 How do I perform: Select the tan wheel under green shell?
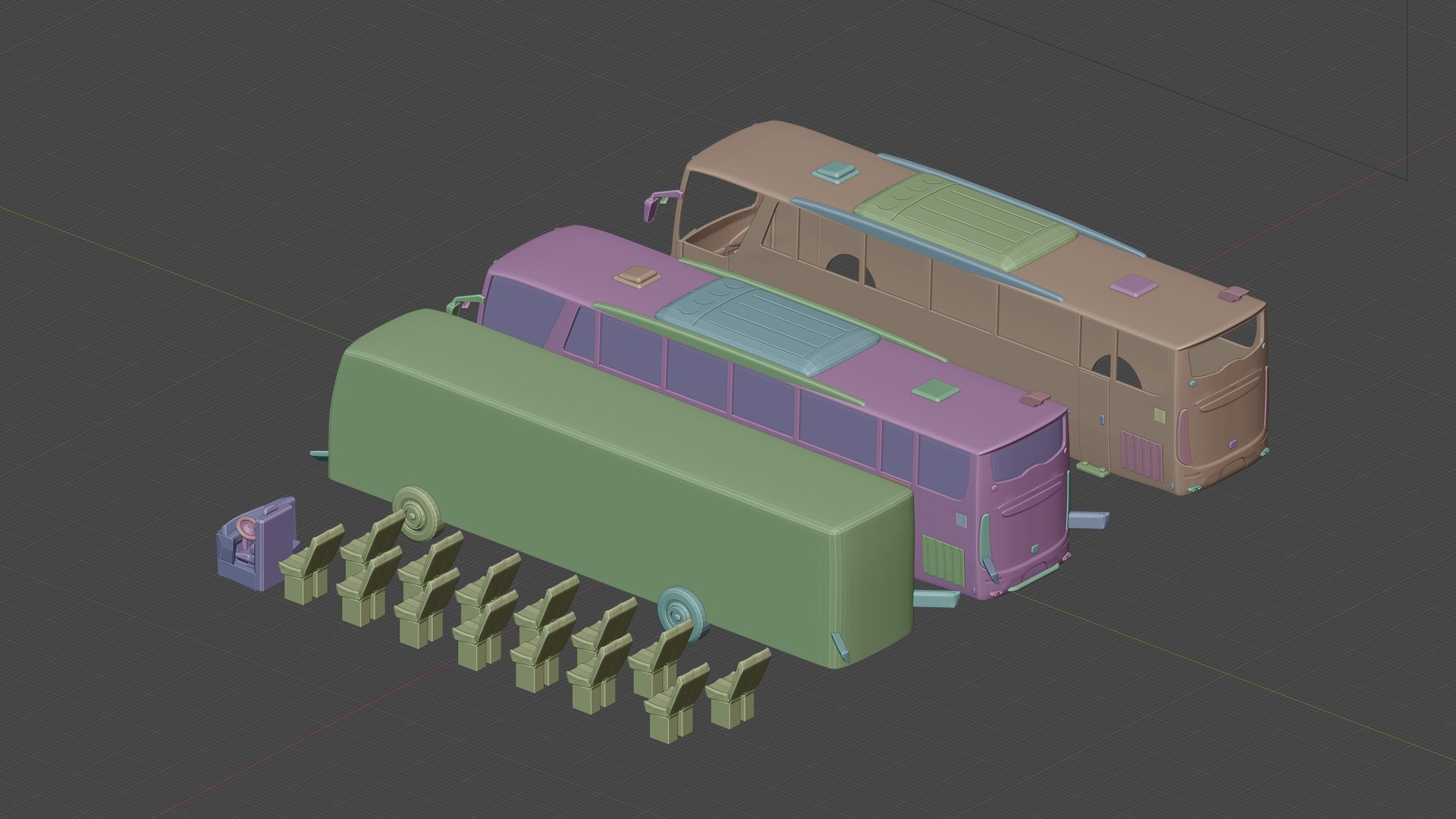(x=416, y=513)
